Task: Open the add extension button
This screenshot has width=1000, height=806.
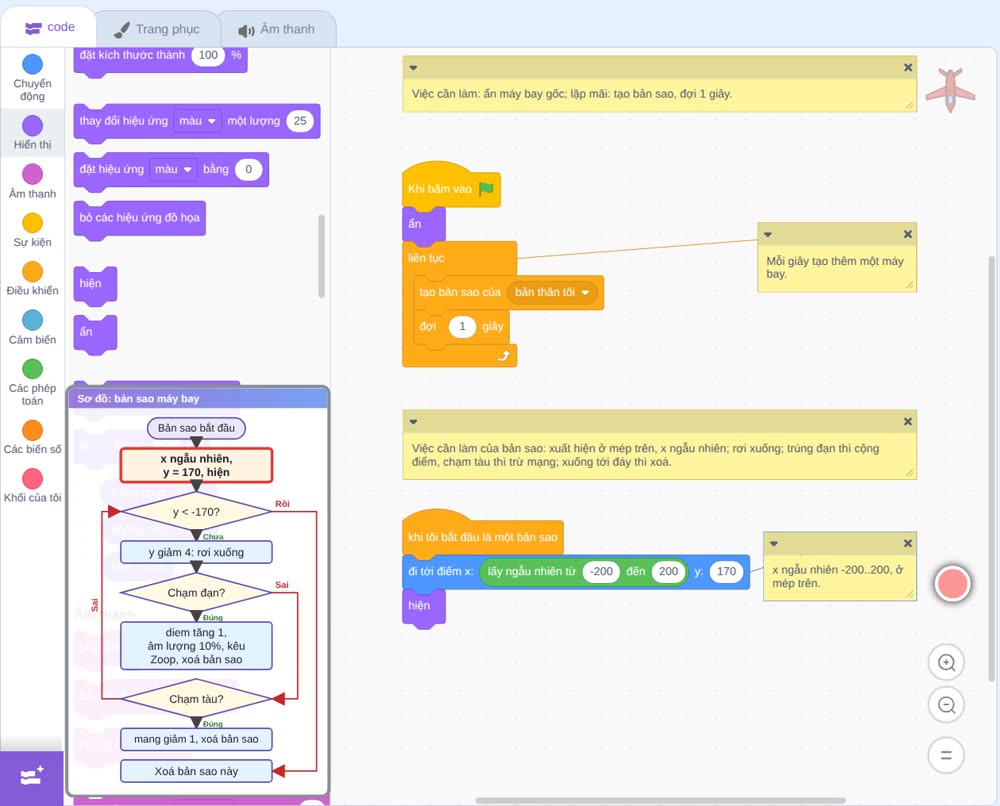Action: pyautogui.click(x=32, y=777)
